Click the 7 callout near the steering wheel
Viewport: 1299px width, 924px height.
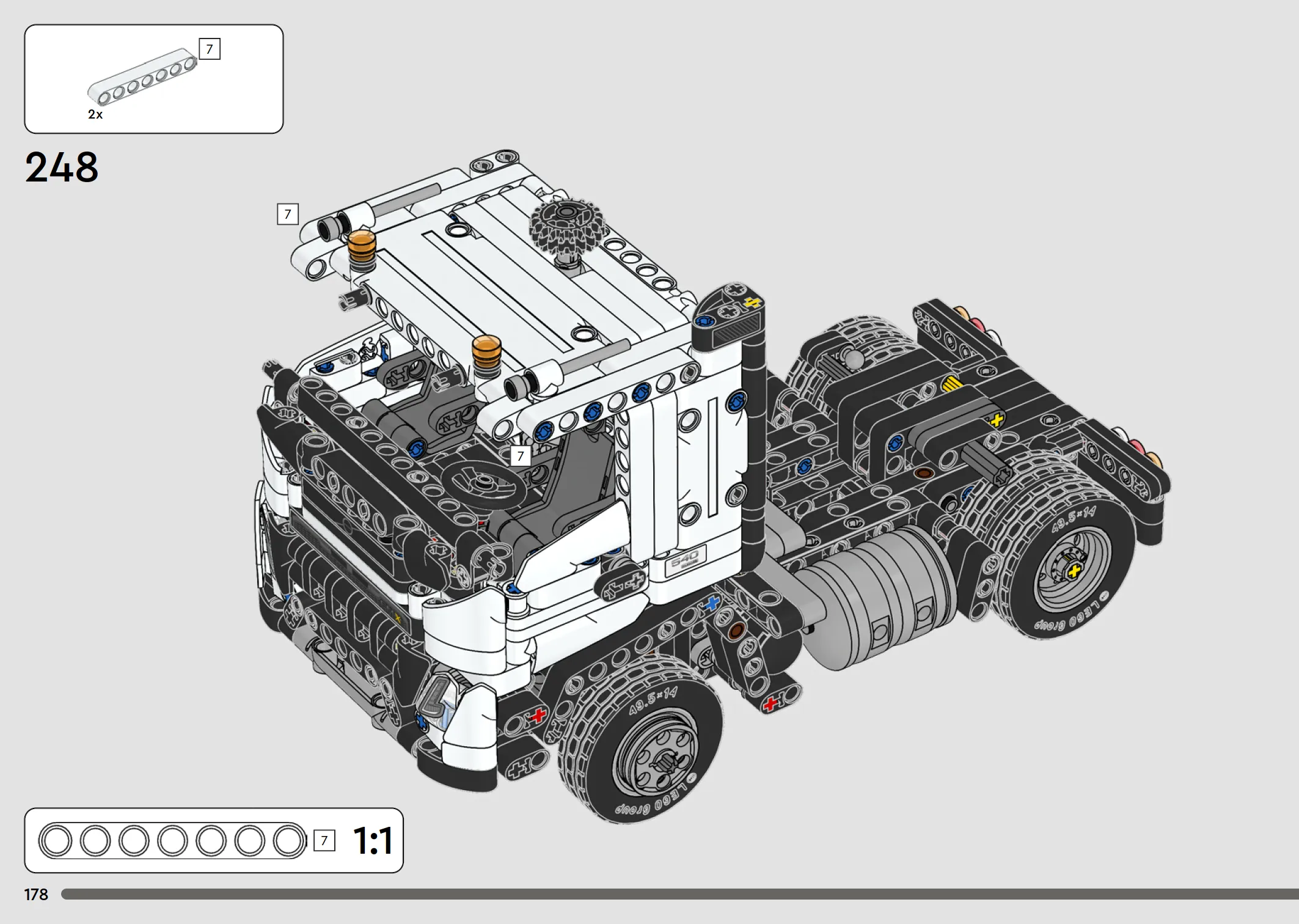coord(521,456)
